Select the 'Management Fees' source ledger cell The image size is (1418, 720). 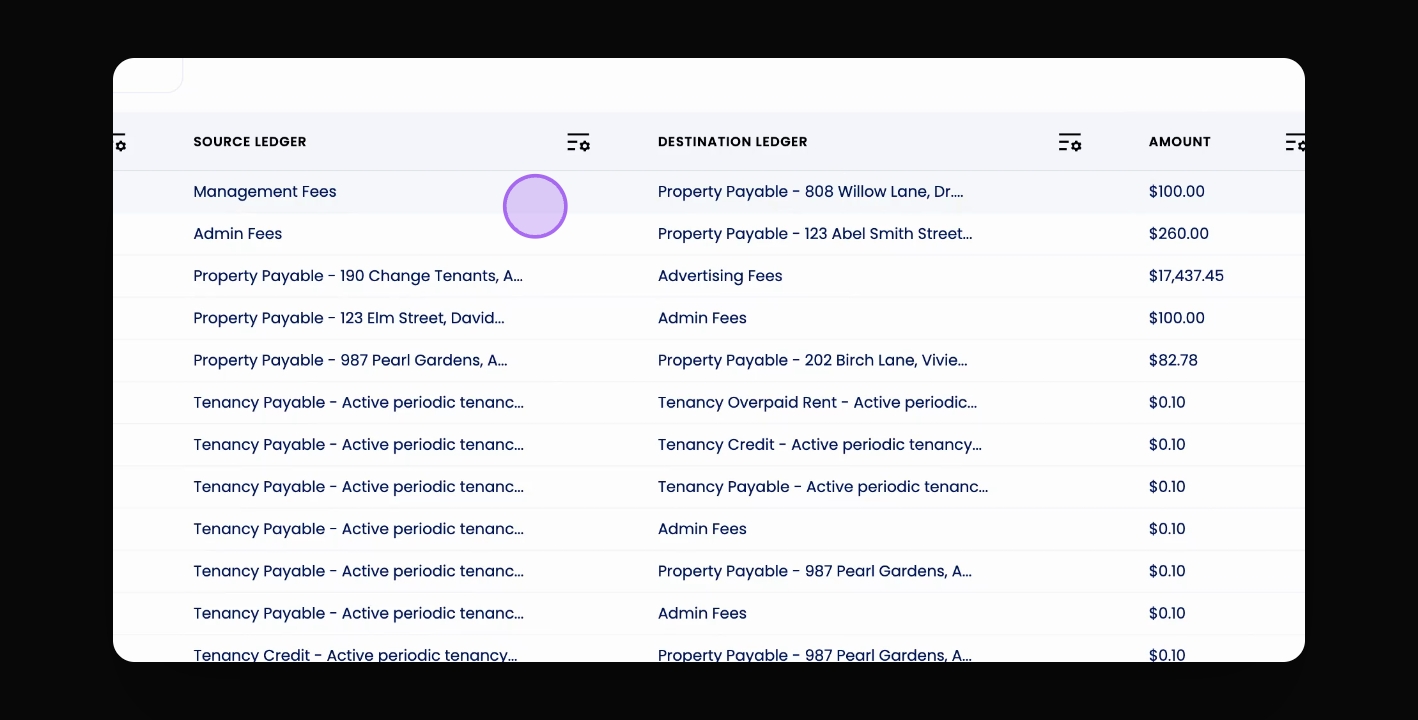[x=265, y=192]
